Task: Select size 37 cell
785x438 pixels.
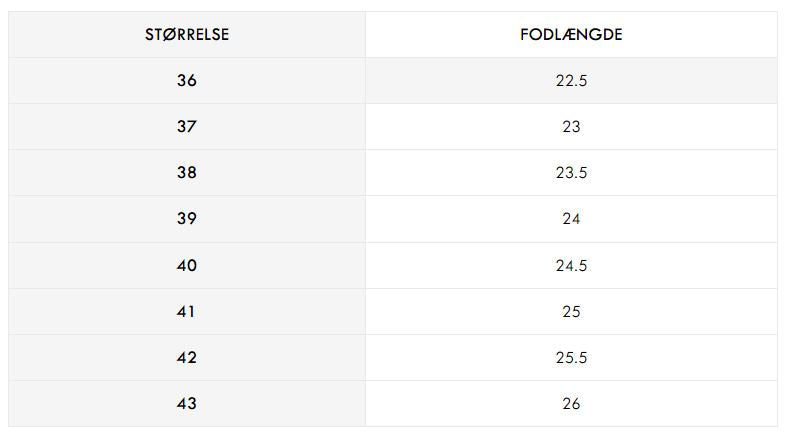Action: (x=187, y=127)
